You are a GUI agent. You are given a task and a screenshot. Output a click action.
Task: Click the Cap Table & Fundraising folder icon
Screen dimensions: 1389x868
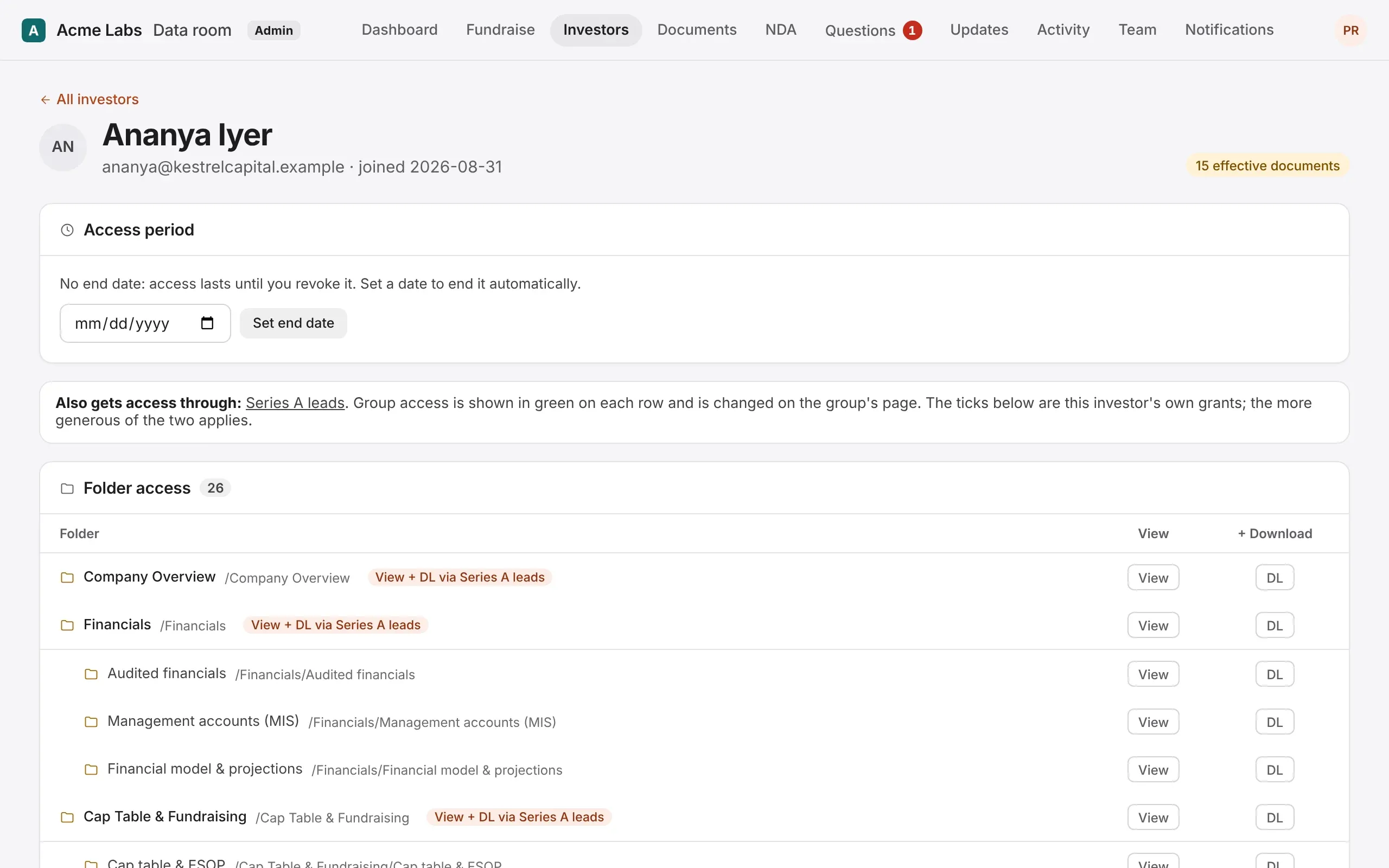[67, 817]
